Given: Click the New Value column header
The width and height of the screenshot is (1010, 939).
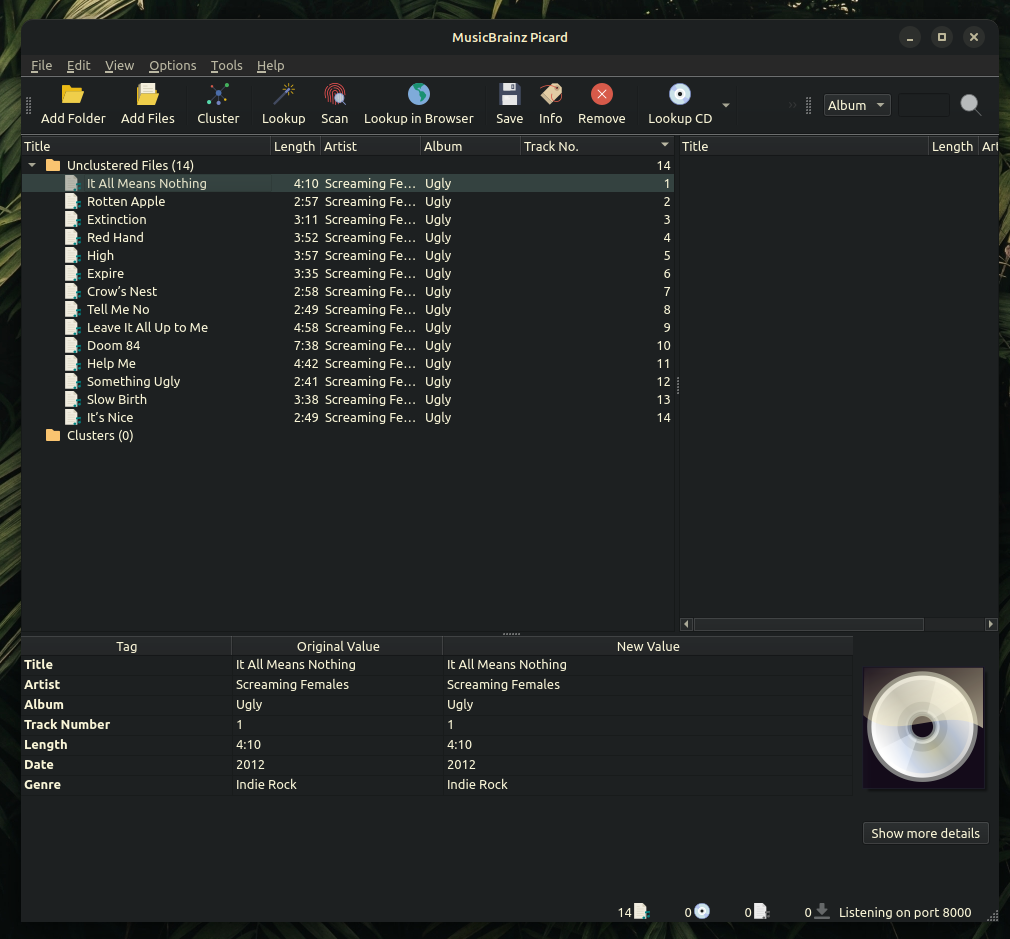Looking at the screenshot, I should click(648, 647).
